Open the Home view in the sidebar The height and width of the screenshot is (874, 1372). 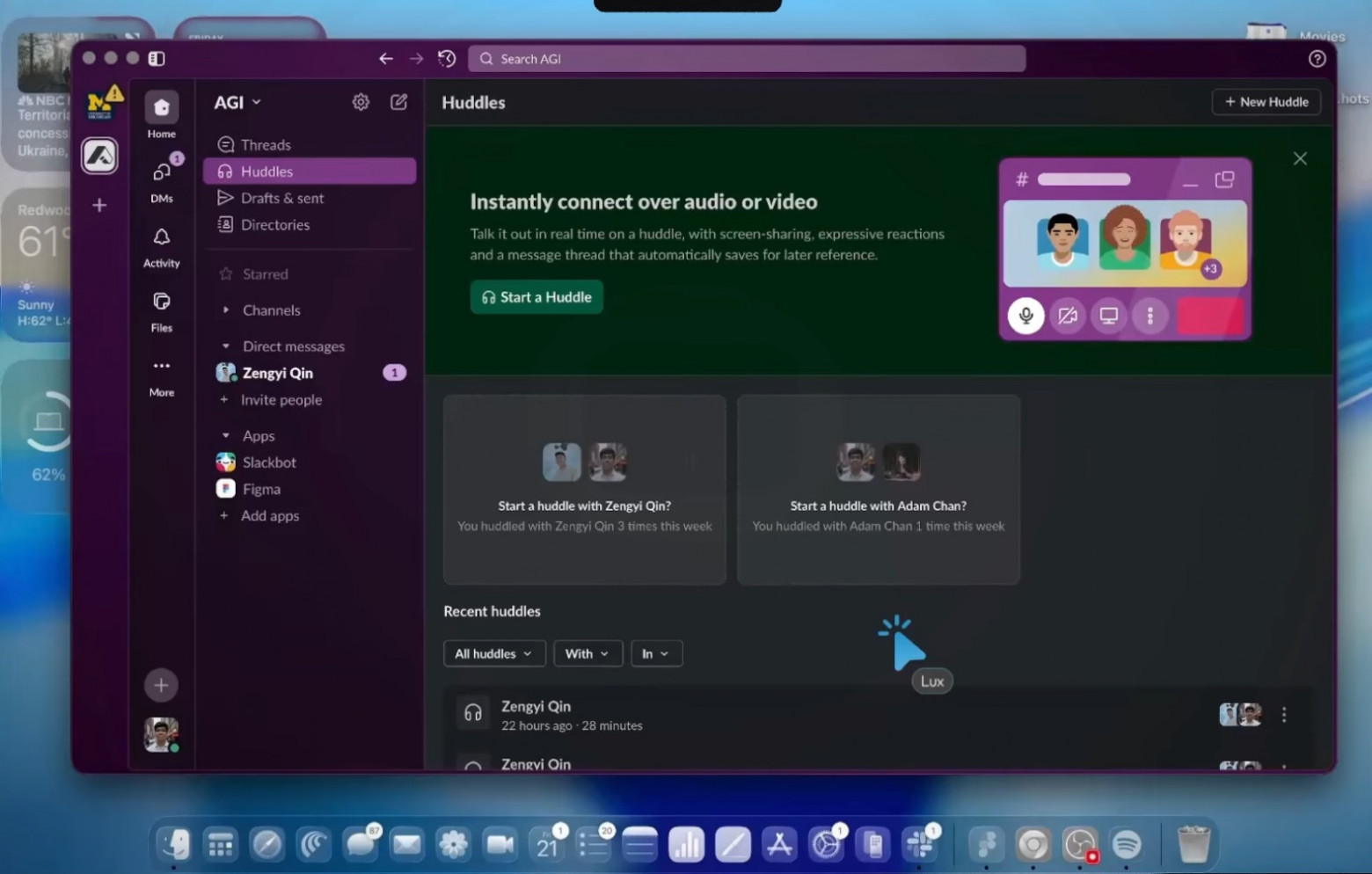(161, 108)
